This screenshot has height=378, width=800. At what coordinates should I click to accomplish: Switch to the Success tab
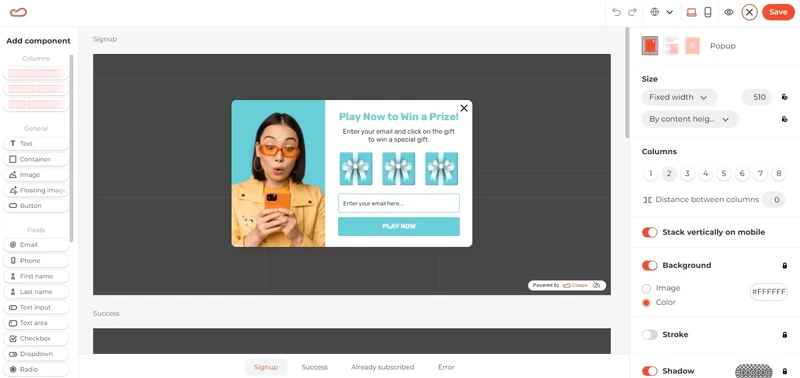(x=314, y=367)
